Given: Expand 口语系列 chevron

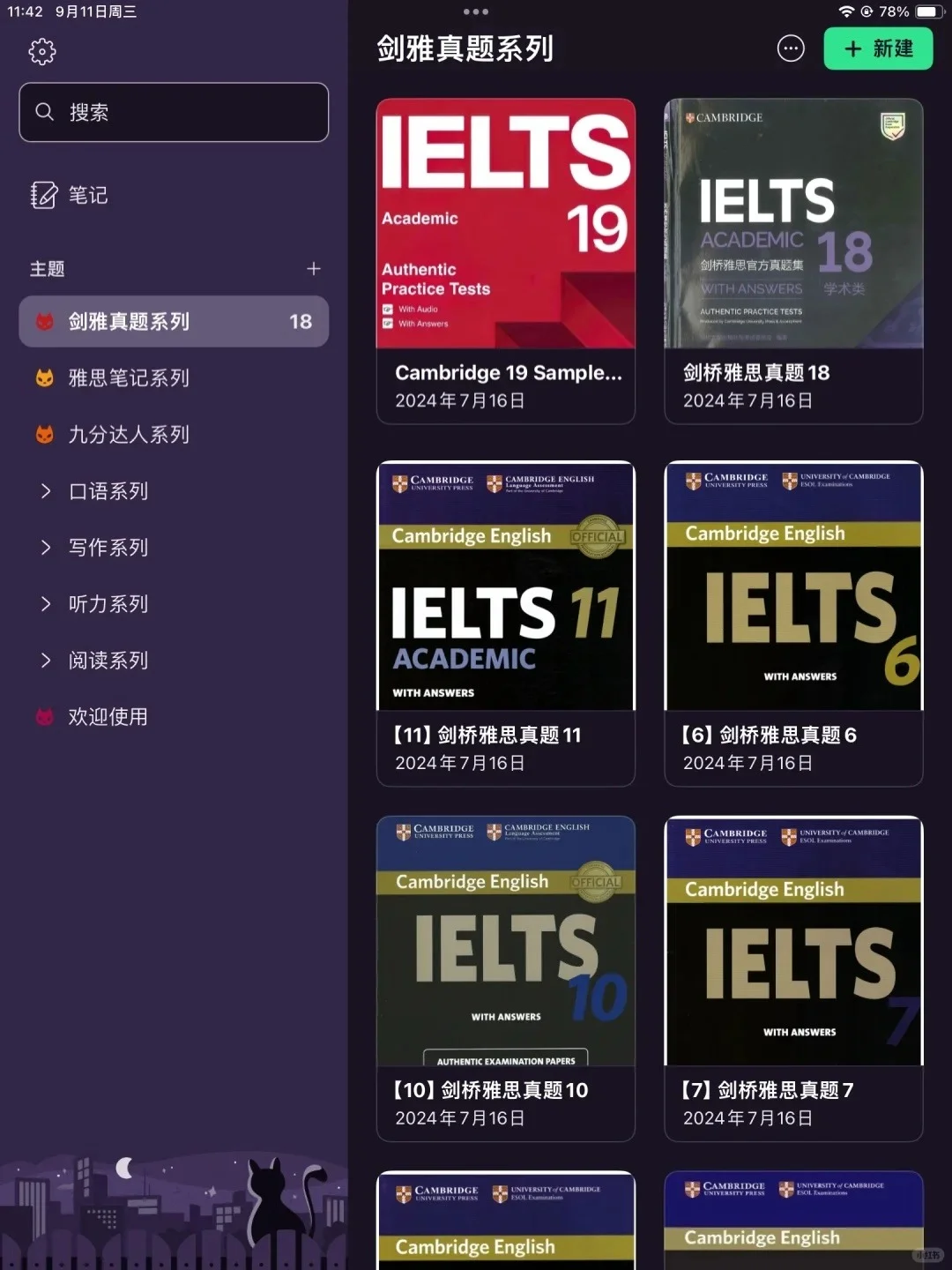Looking at the screenshot, I should (46, 491).
